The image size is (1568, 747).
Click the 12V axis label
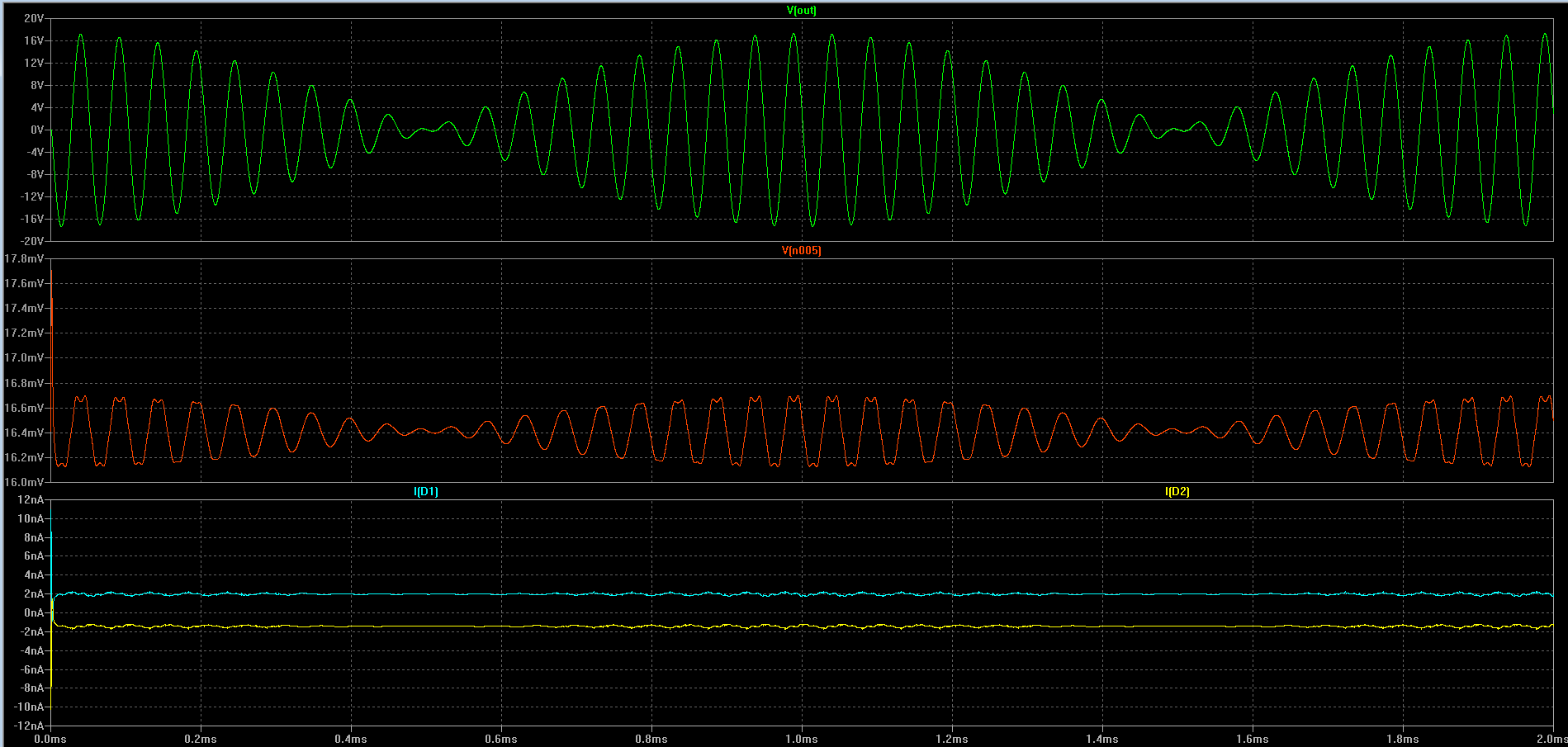click(x=34, y=63)
